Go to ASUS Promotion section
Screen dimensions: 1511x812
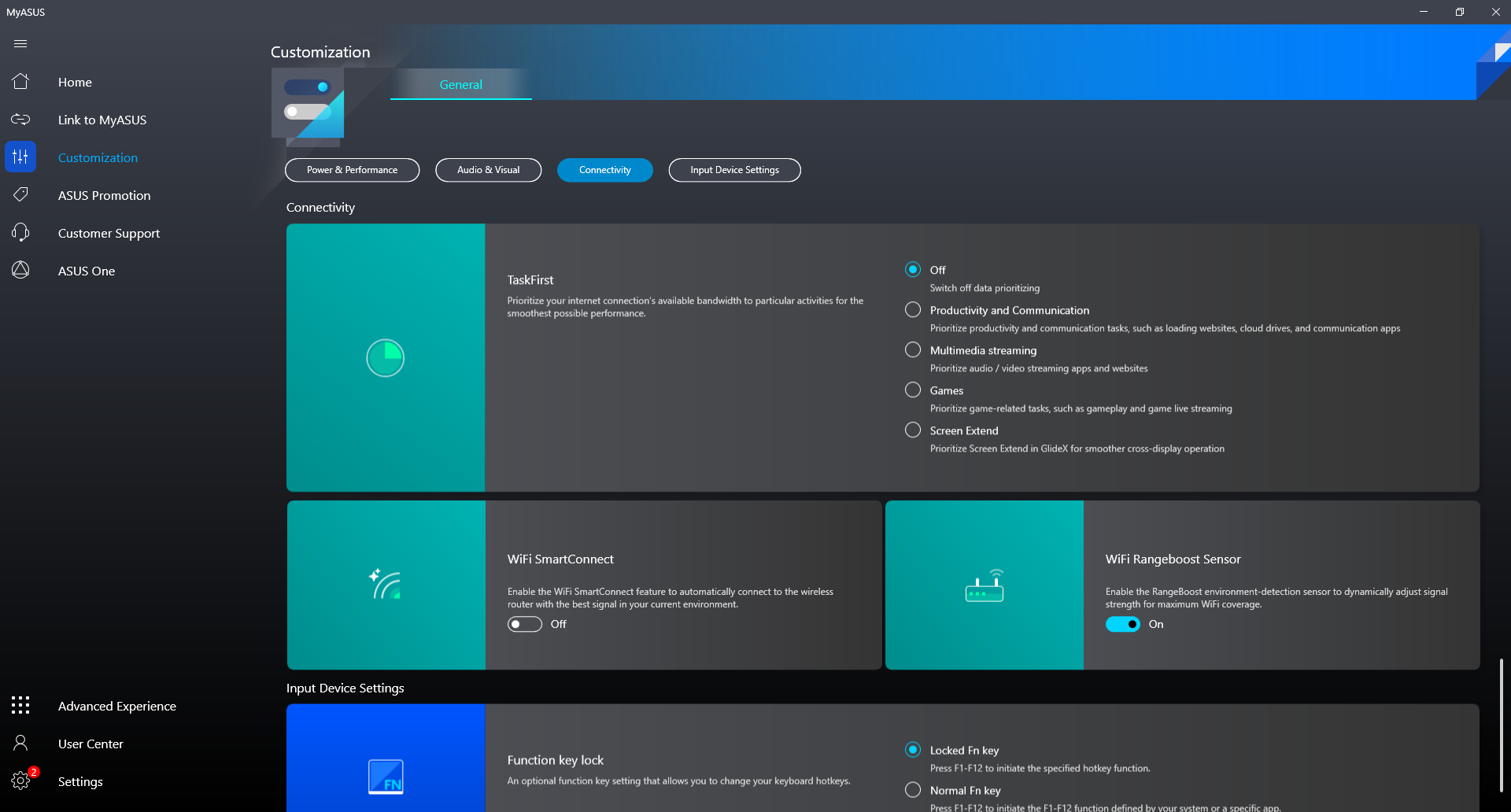click(104, 195)
